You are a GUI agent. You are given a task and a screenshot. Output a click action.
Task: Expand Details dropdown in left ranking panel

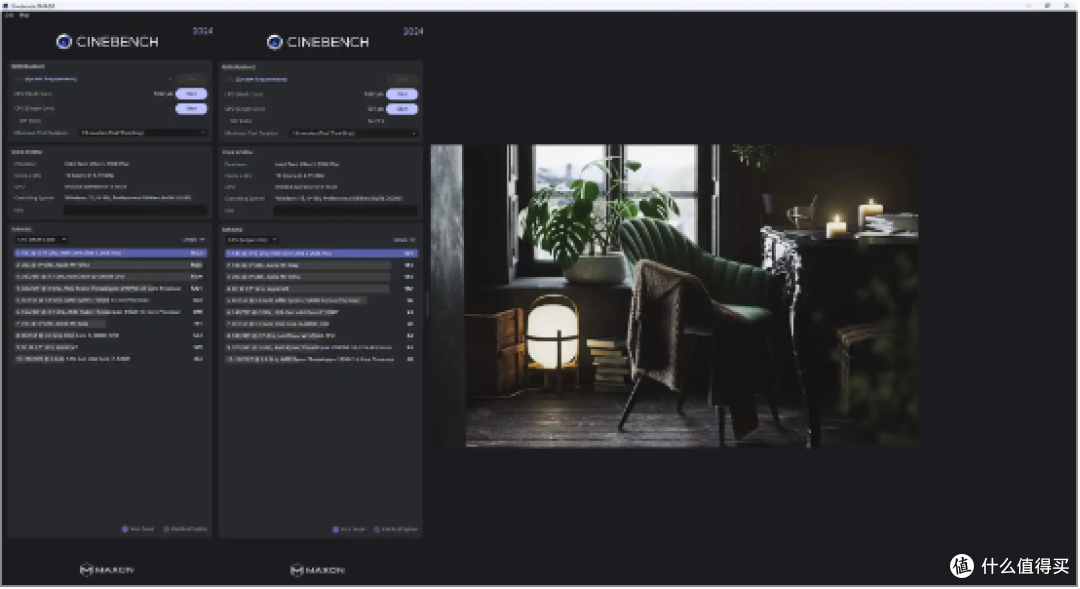[x=193, y=240]
